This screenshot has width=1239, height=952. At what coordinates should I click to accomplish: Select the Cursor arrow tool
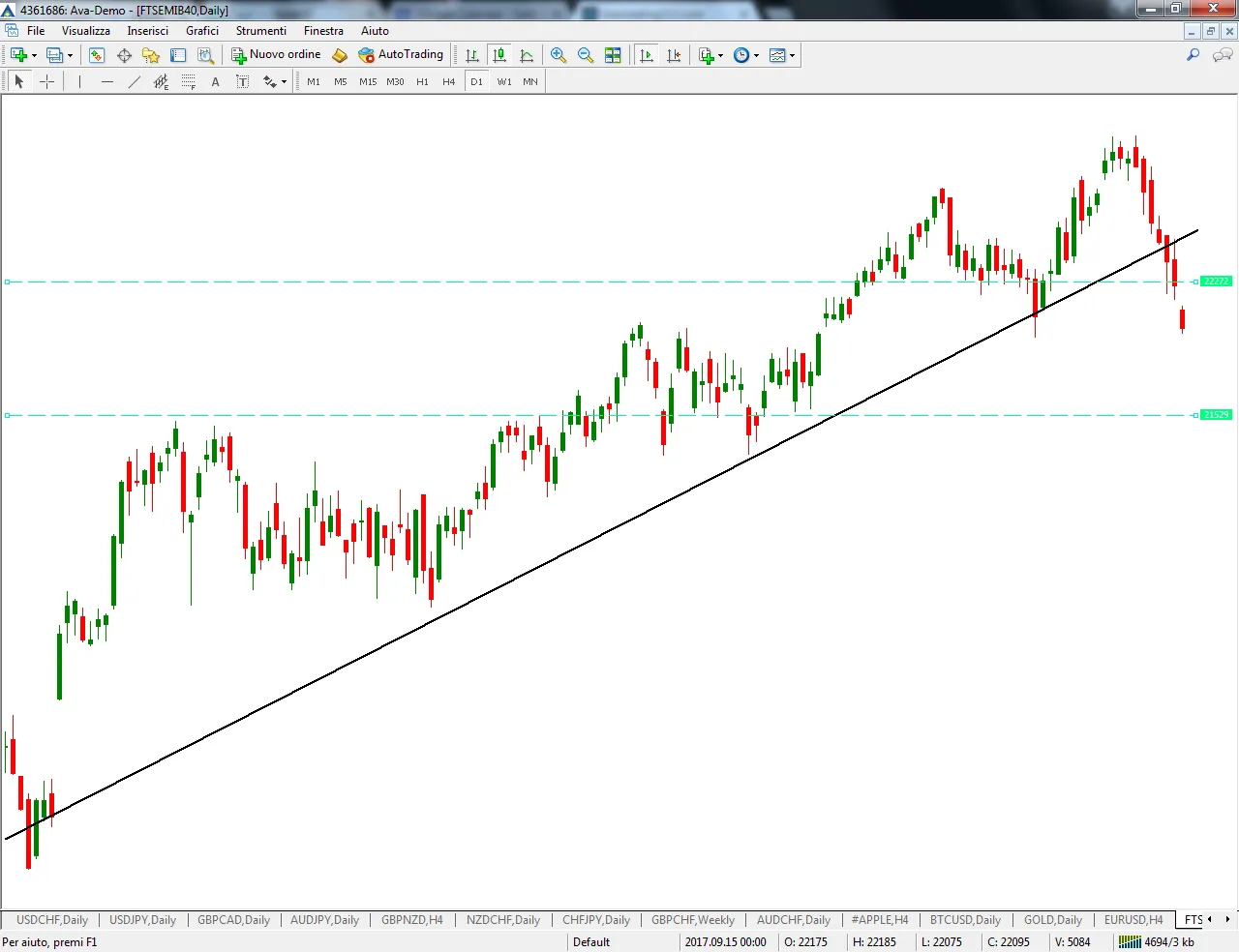click(19, 81)
